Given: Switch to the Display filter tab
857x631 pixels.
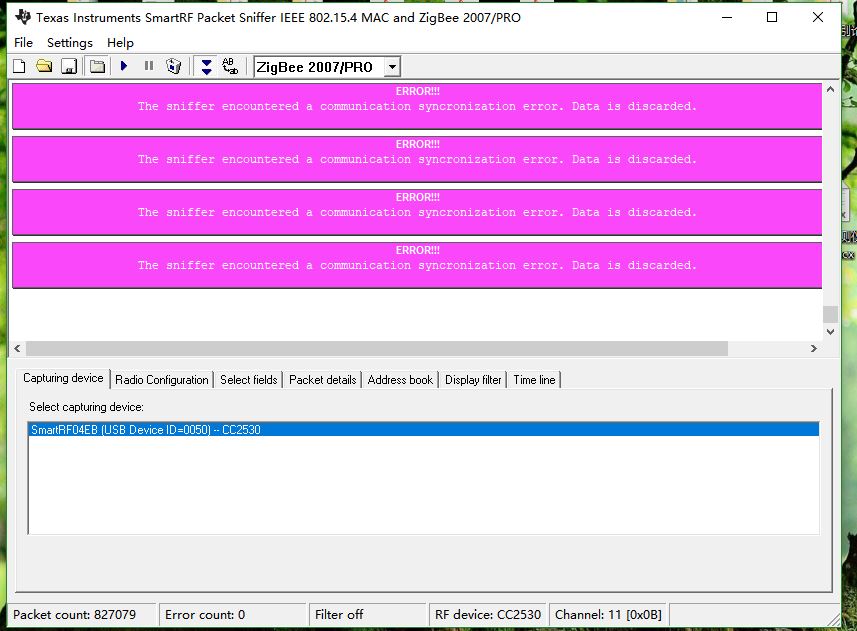Looking at the screenshot, I should pos(473,380).
